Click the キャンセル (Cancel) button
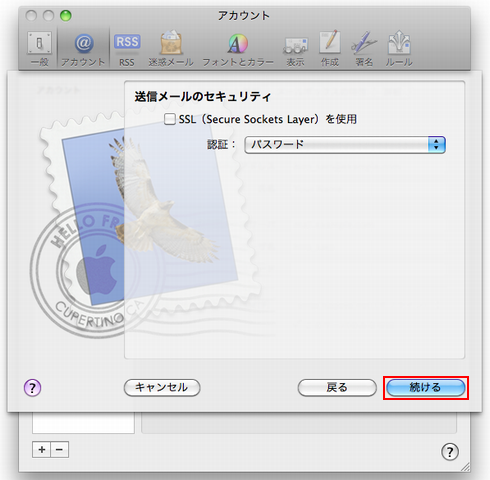The height and width of the screenshot is (480, 490). tap(162, 388)
